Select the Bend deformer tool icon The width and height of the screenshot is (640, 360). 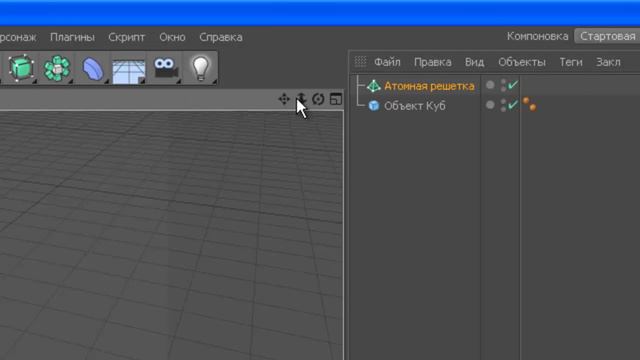pyautogui.click(x=93, y=69)
